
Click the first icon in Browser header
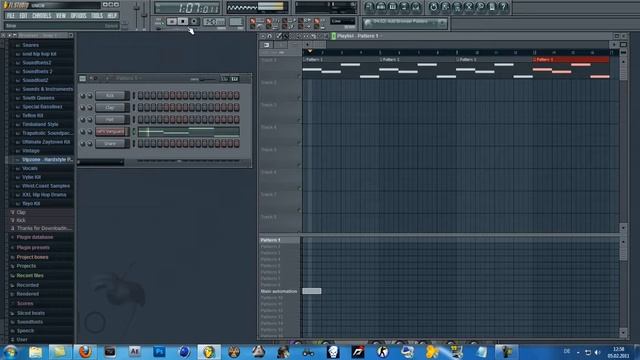click(x=3, y=36)
